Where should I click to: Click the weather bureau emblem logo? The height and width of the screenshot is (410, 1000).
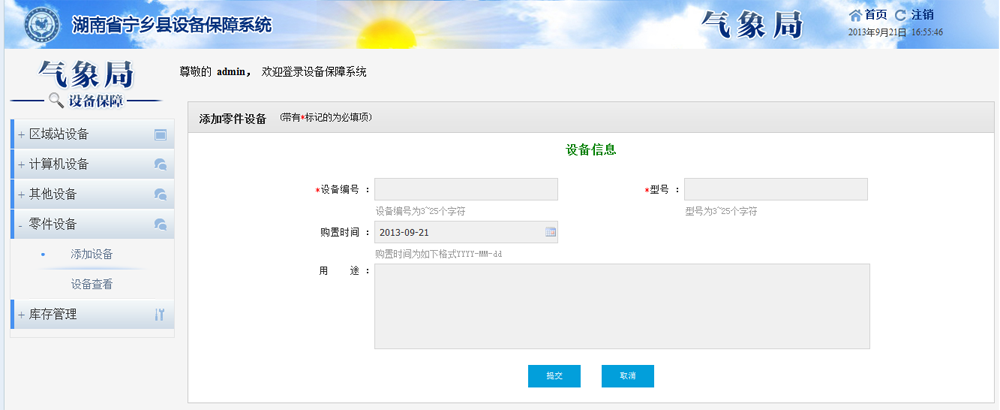click(41, 24)
